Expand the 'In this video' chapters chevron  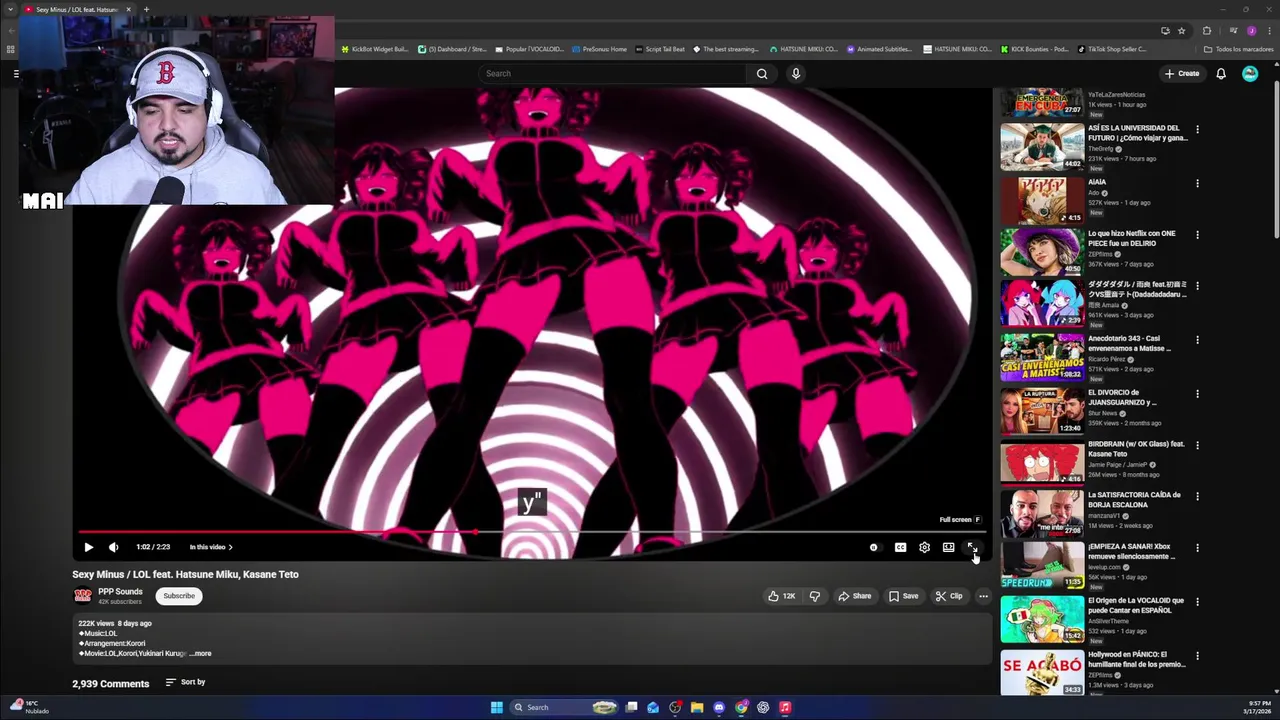[x=230, y=547]
